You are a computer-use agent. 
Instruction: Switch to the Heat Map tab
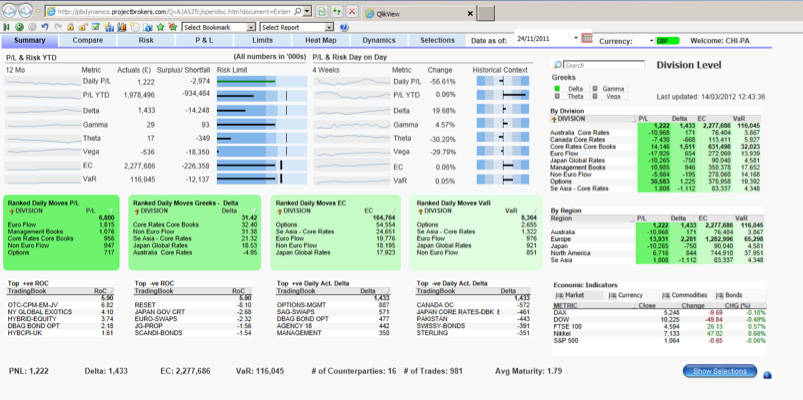(x=321, y=40)
